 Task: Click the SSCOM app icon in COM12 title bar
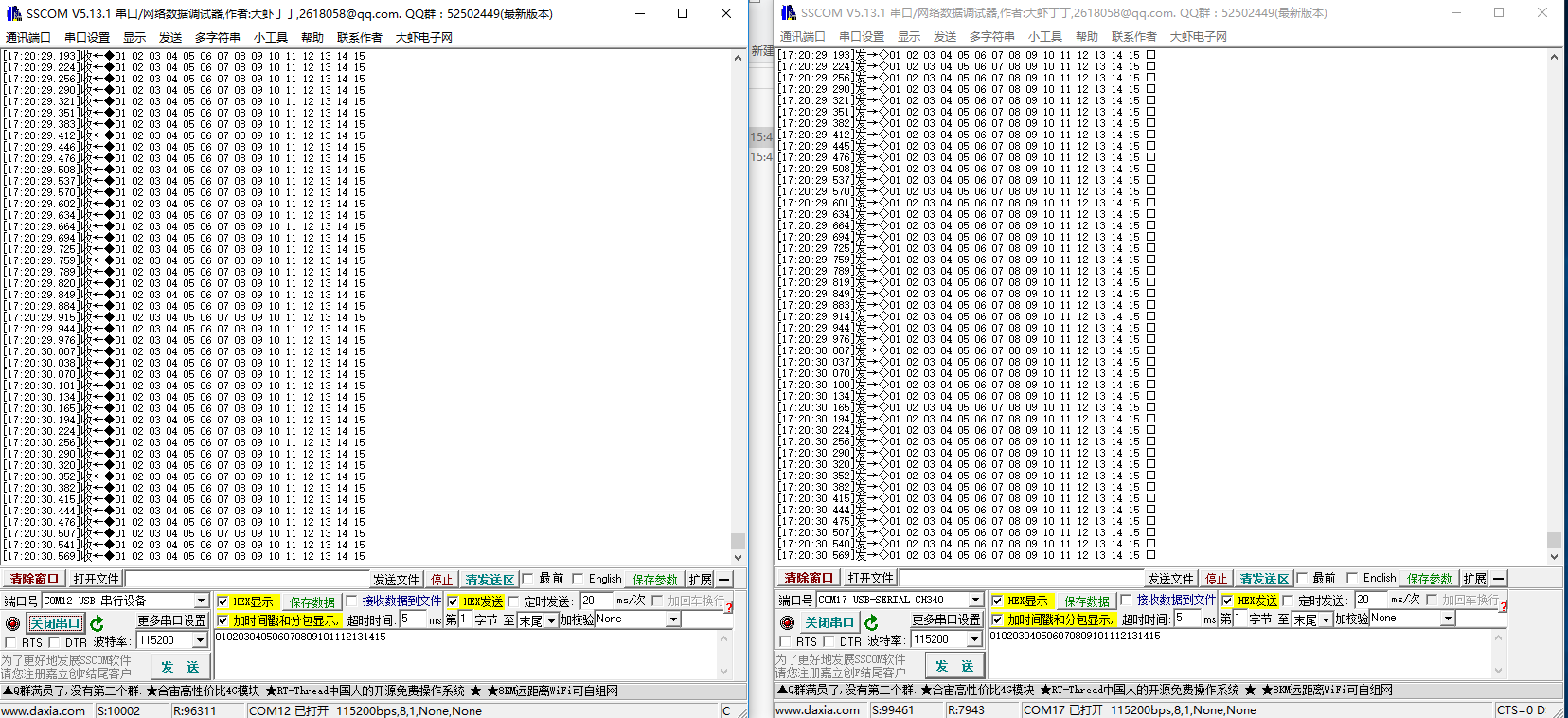[x=13, y=13]
